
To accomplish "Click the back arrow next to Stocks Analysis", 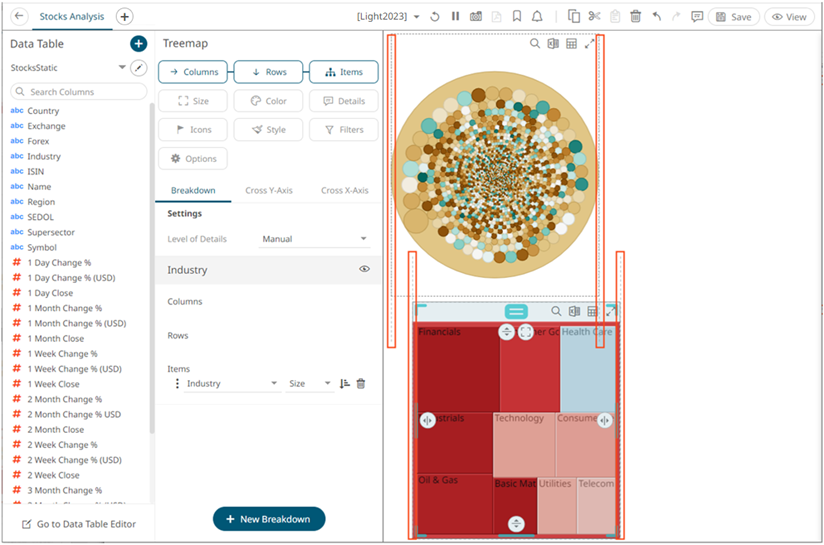I will [x=20, y=16].
